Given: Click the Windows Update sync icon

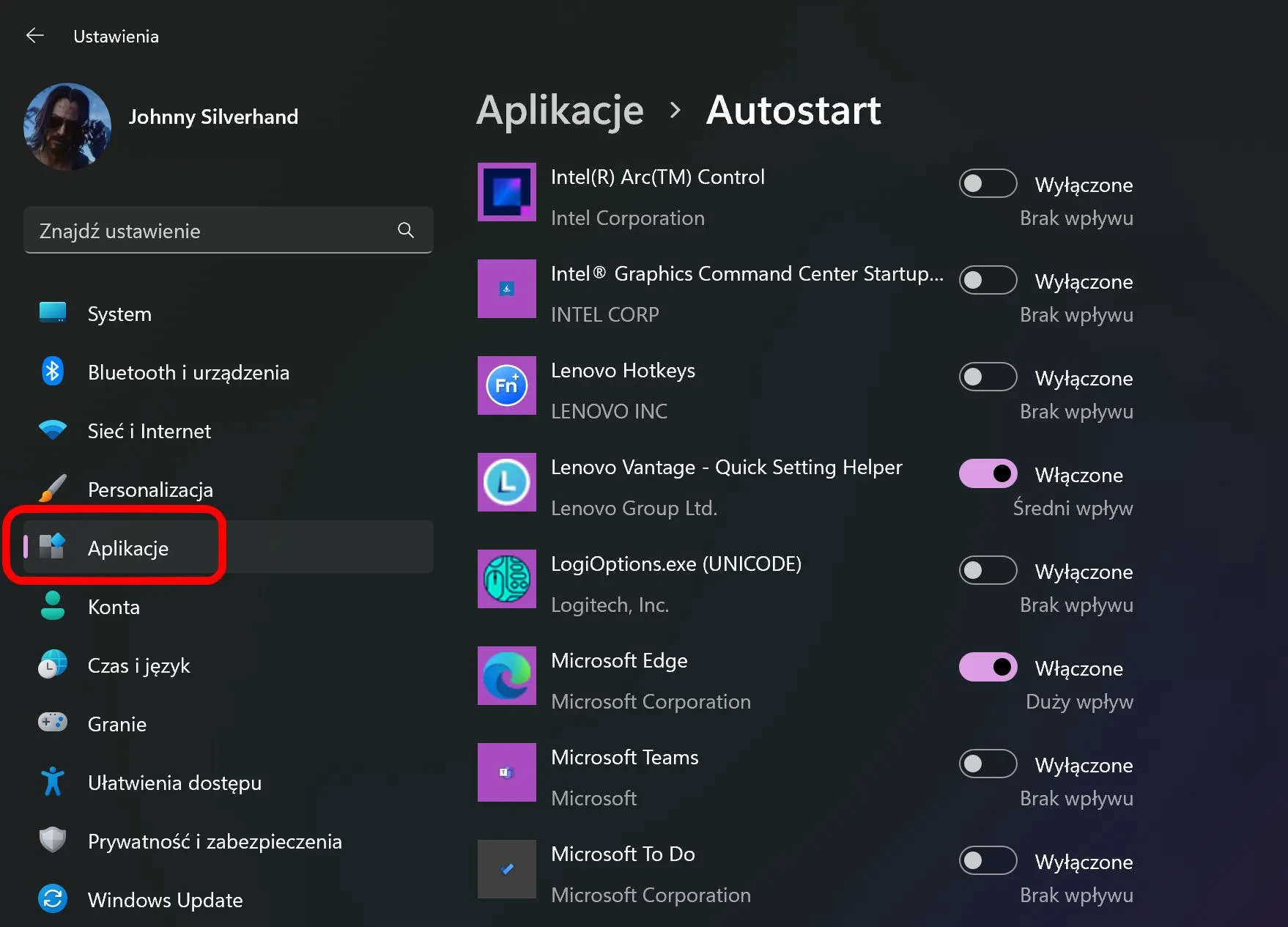Looking at the screenshot, I should [53, 899].
